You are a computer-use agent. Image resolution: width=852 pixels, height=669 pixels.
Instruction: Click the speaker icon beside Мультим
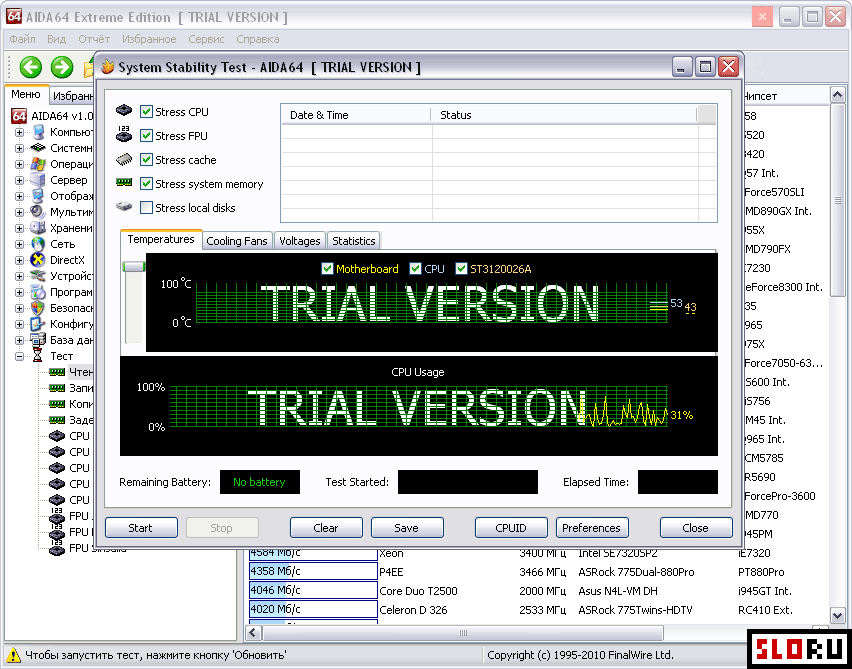38,212
